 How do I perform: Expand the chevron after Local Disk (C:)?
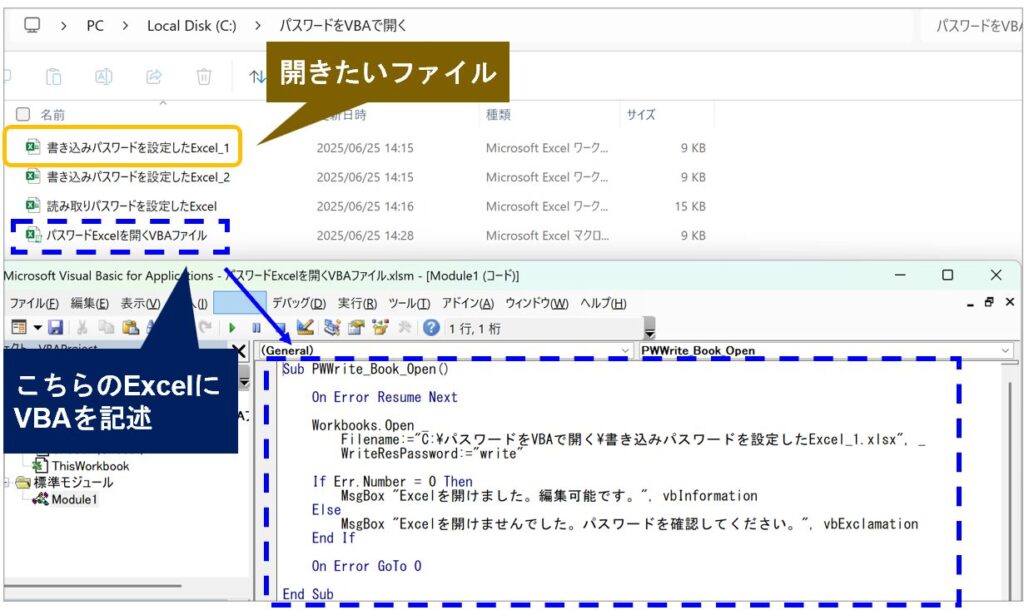tap(258, 25)
